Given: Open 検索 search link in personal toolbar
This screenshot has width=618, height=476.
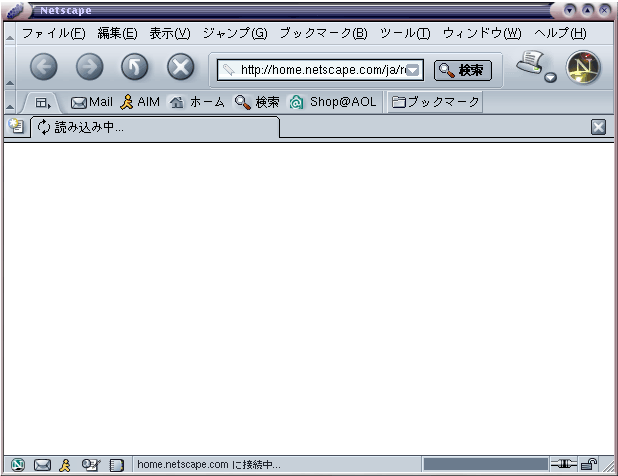Looking at the screenshot, I should (x=257, y=102).
